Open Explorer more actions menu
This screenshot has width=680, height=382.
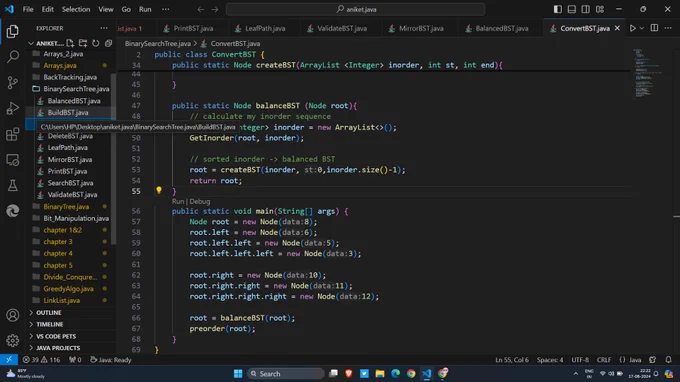[x=104, y=28]
